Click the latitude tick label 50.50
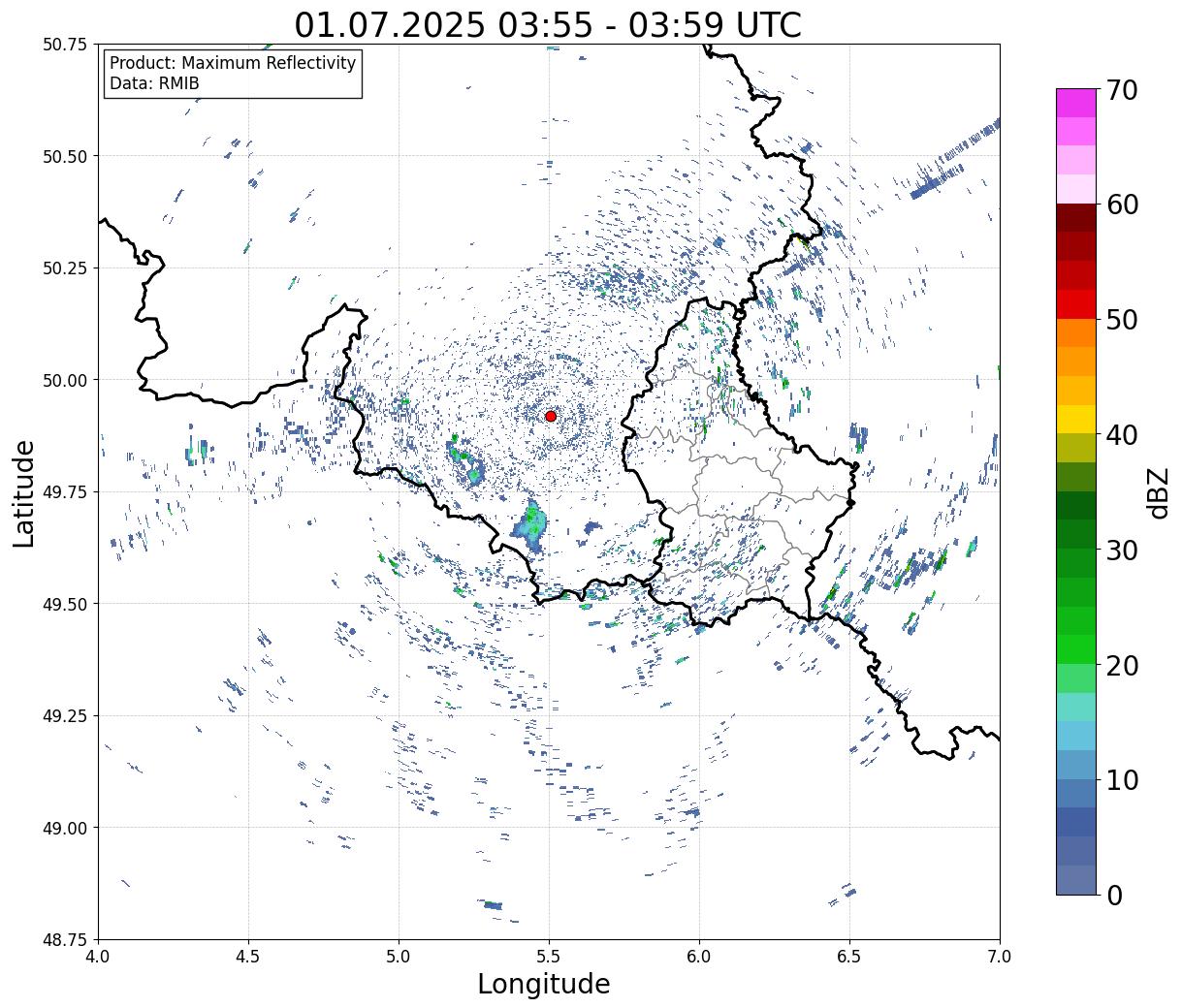 coord(65,156)
